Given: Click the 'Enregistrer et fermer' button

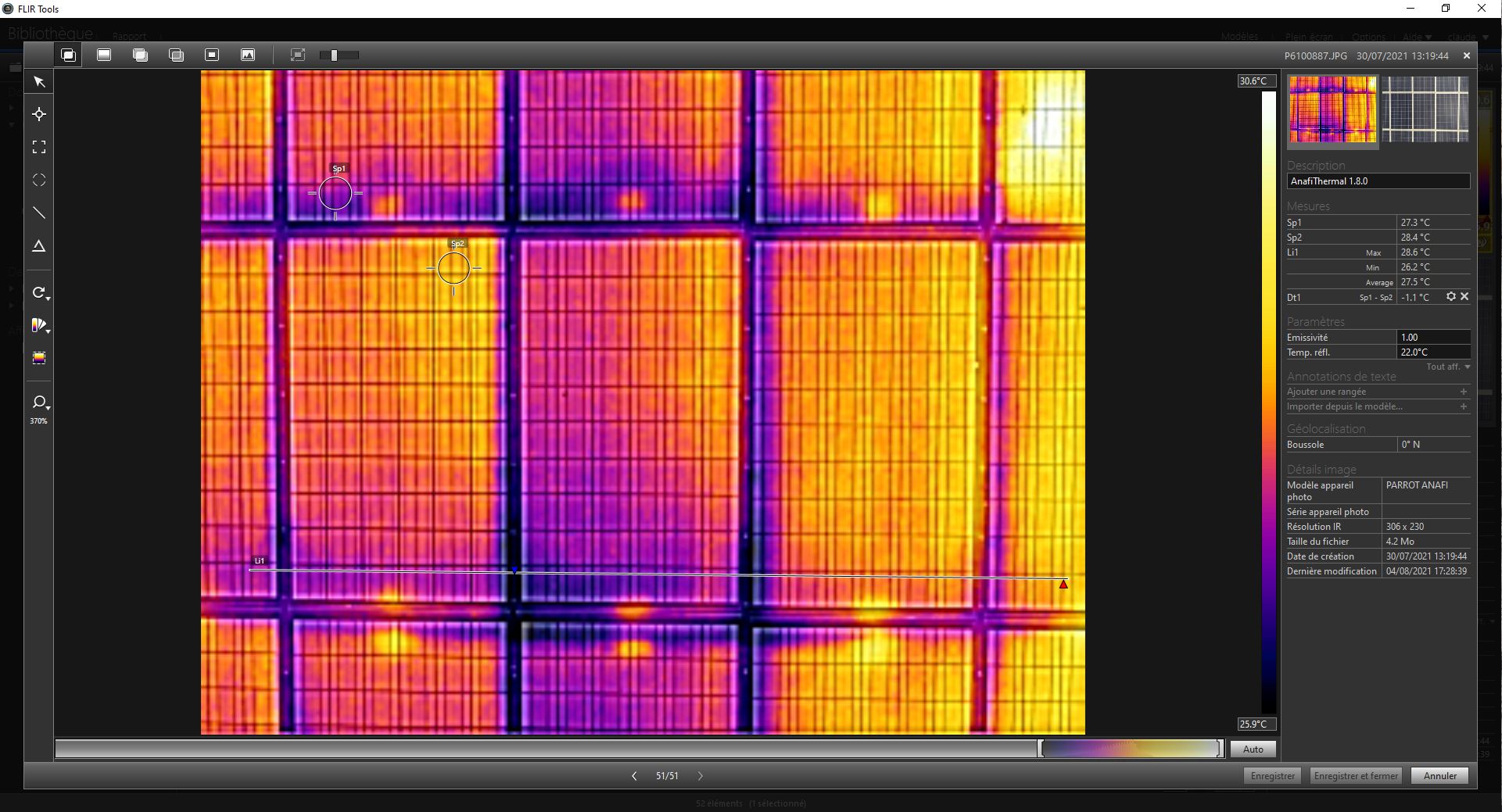Looking at the screenshot, I should (x=1355, y=776).
